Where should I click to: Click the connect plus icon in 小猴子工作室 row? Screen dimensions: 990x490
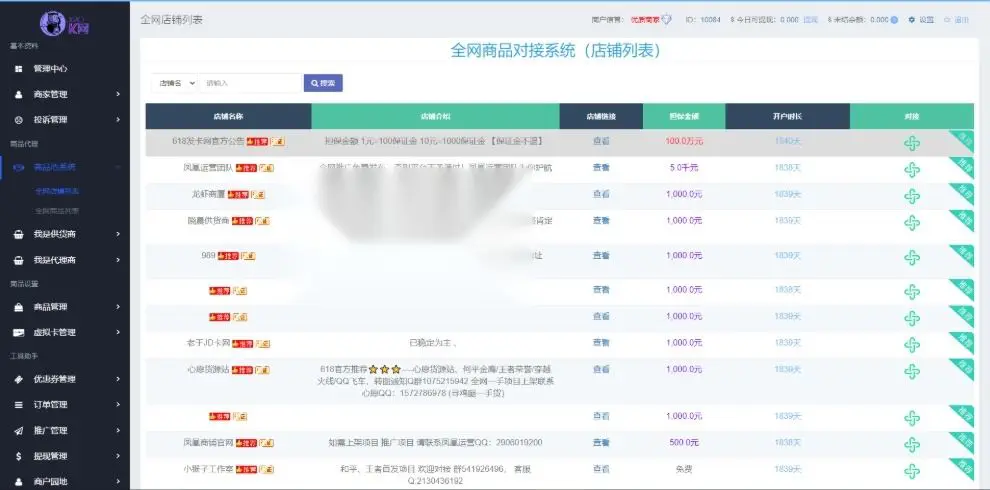click(x=911, y=471)
